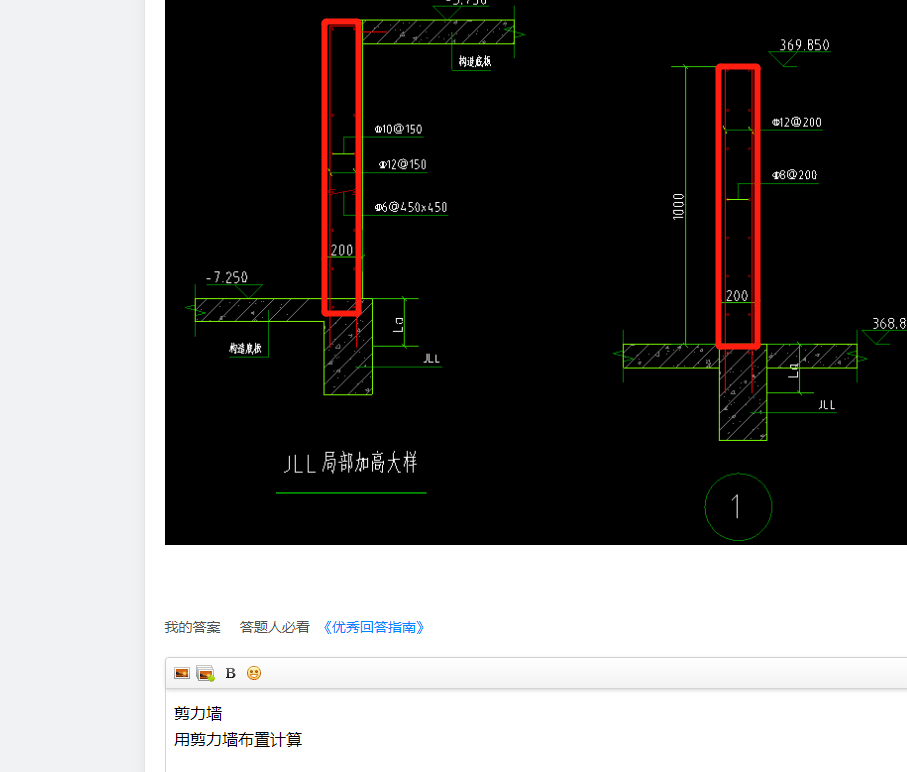The height and width of the screenshot is (772, 907).
Task: Click the insert image icon in editor toolbar
Action: (182, 673)
